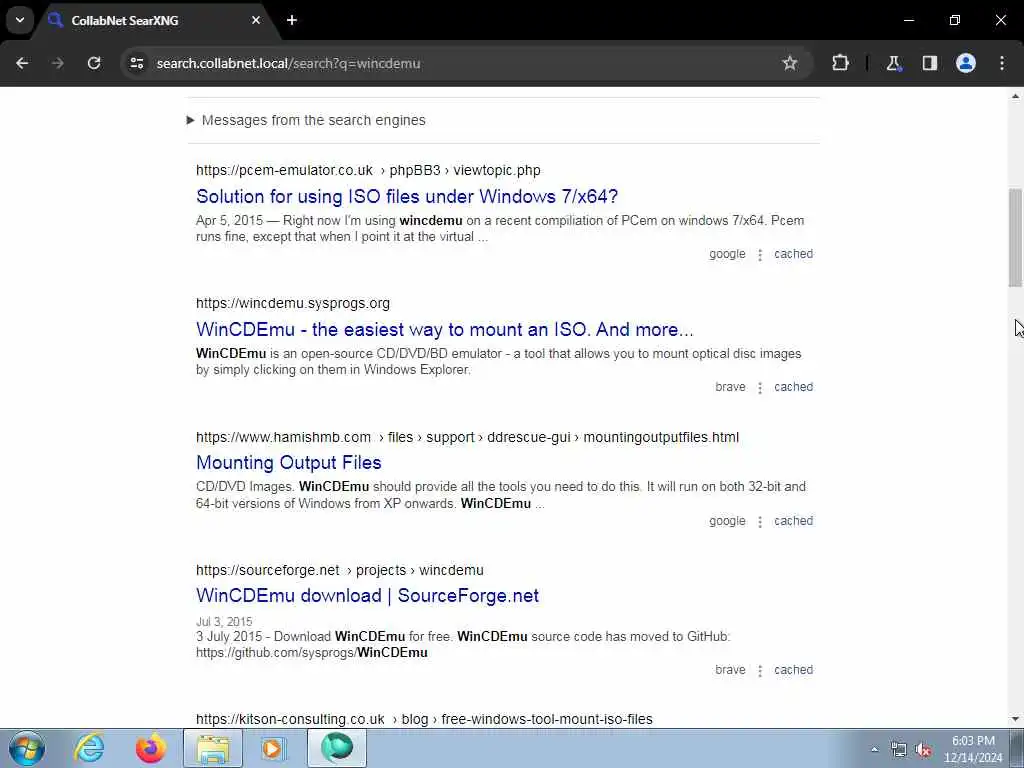Click the muted volume tray icon
The image size is (1024, 768).
(923, 750)
